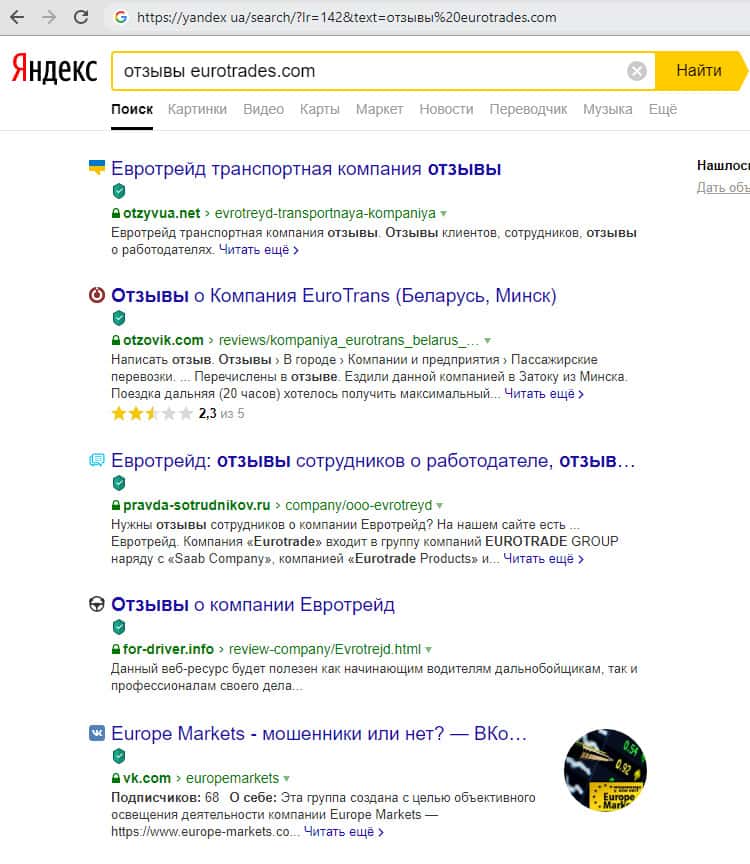Click steering wheel favicon of for-driver result
This screenshot has height=864, width=750.
tap(96, 604)
